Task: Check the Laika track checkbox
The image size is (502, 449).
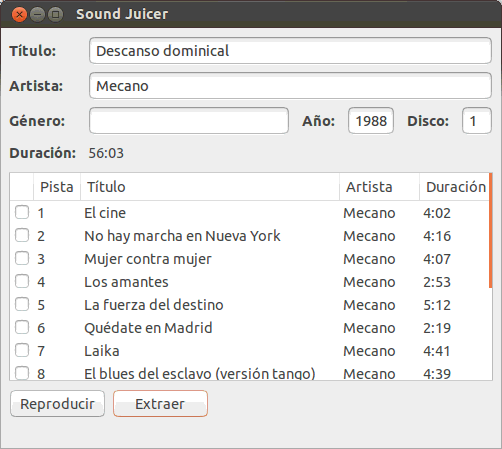Action: point(22,350)
